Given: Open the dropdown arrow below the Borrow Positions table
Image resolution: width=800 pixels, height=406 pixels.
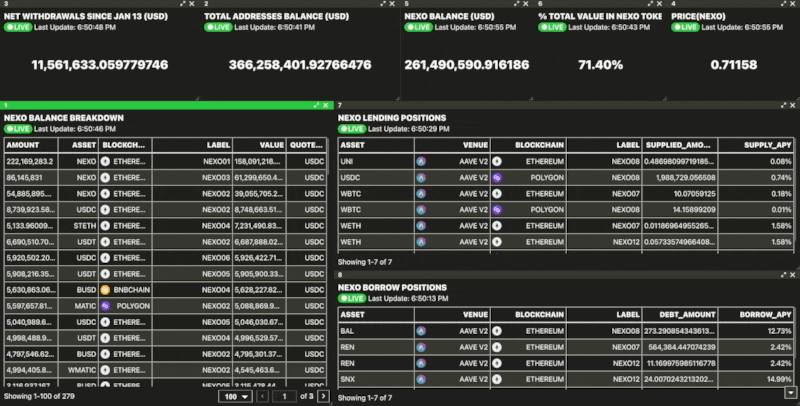Looking at the screenshot, I should (x=791, y=392).
